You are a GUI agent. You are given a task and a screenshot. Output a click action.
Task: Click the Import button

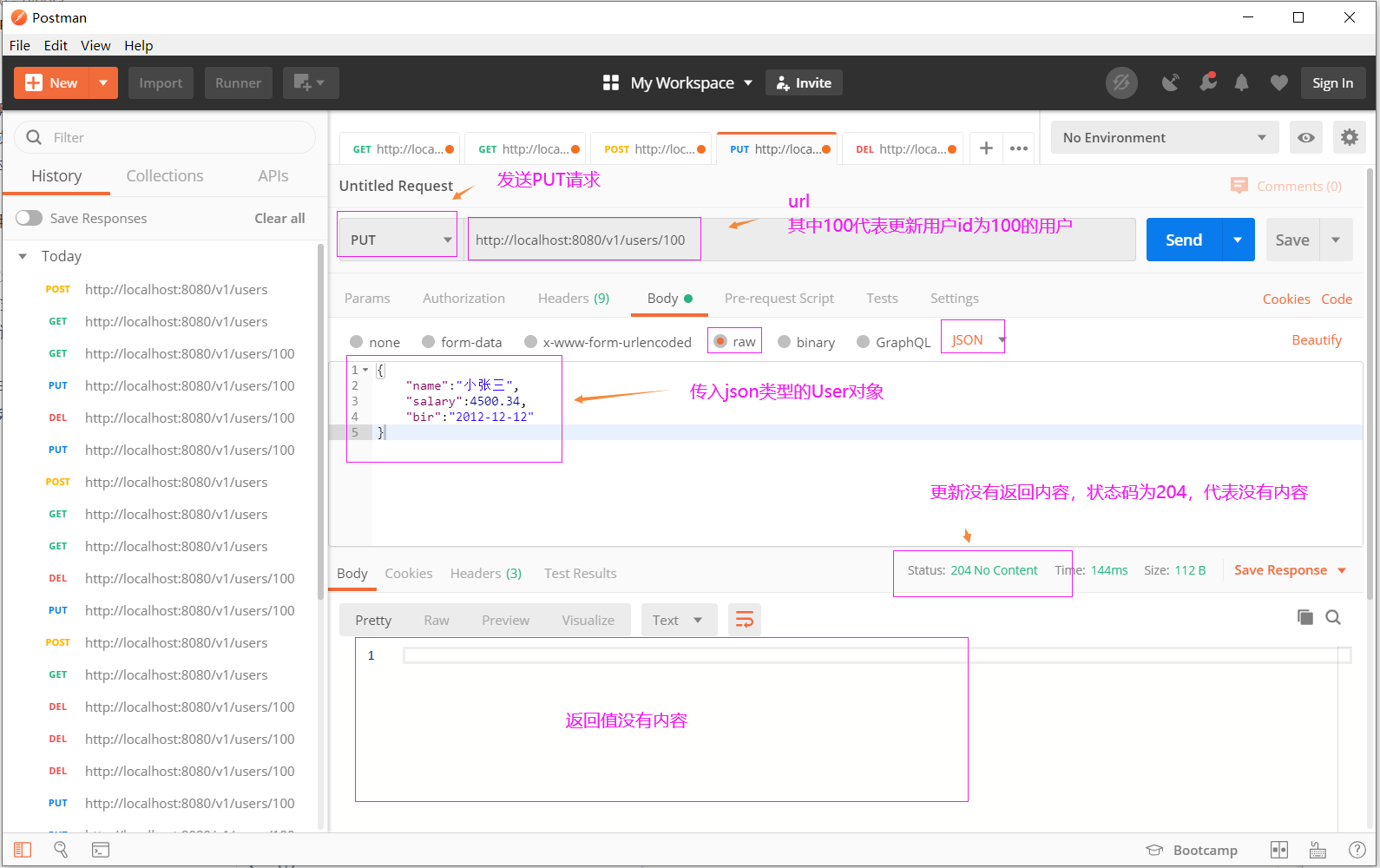[x=161, y=82]
